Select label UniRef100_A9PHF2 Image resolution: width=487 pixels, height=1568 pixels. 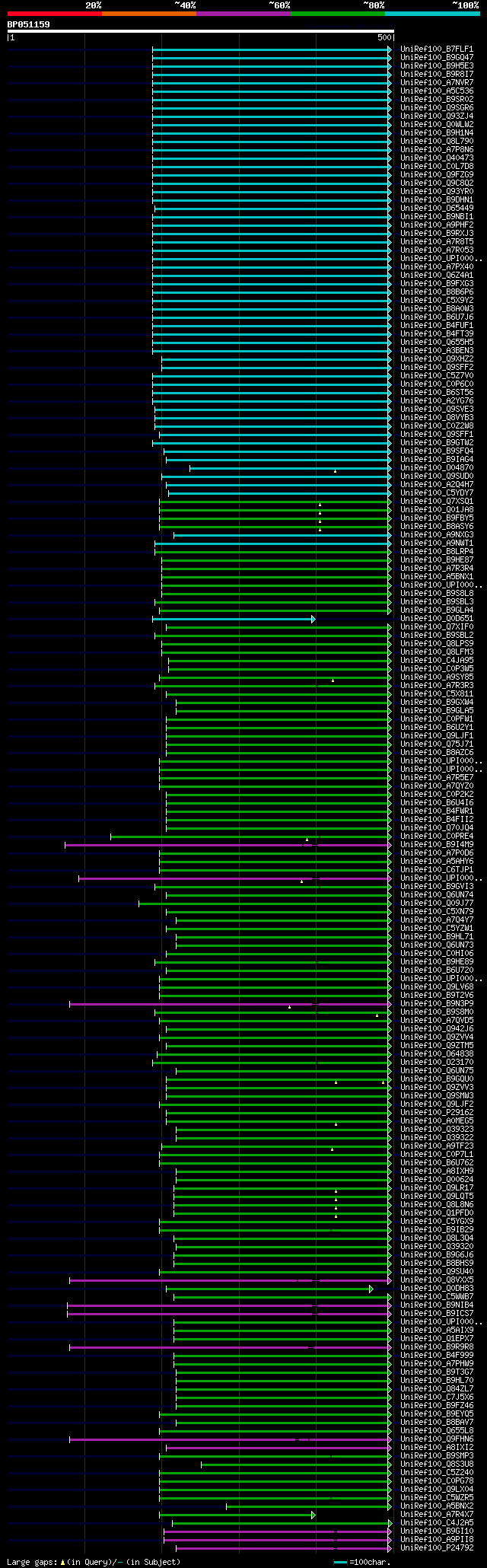pos(437,225)
